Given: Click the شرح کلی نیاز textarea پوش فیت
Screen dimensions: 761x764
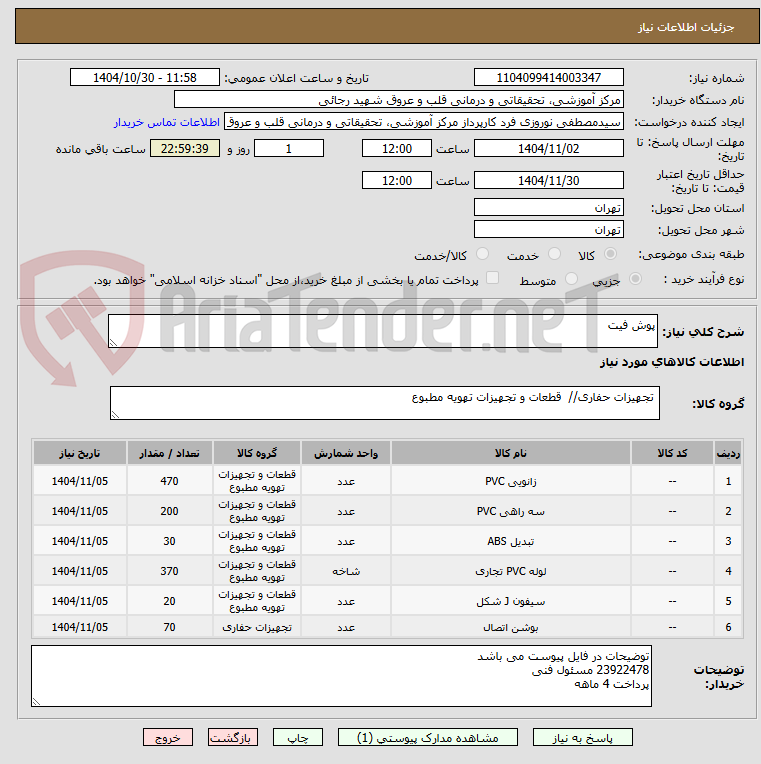Looking at the screenshot, I should click(x=383, y=331).
